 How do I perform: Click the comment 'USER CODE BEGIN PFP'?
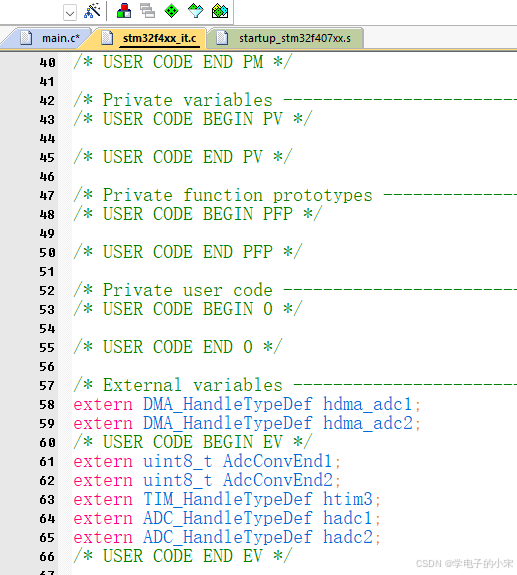point(198,214)
